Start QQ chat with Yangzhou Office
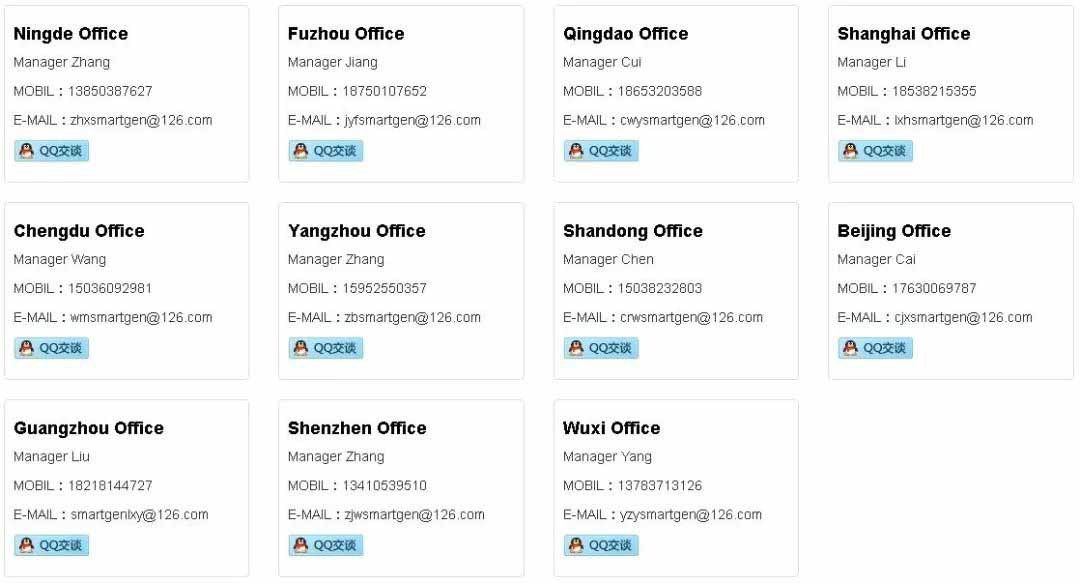Image resolution: width=1080 pixels, height=583 pixels. click(x=326, y=348)
